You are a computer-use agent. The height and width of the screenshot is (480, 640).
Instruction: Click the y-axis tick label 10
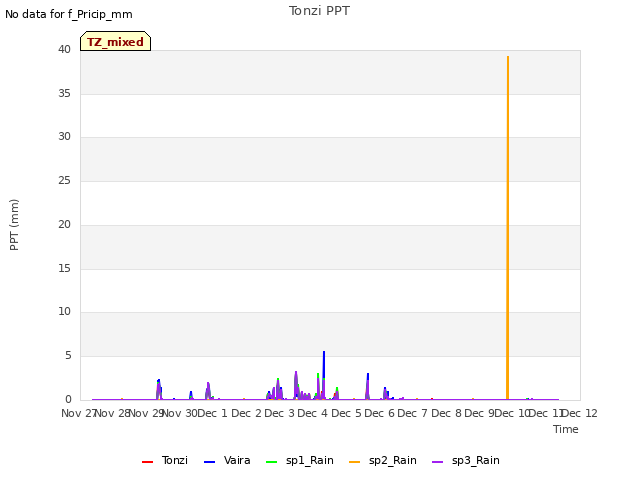coord(64,312)
